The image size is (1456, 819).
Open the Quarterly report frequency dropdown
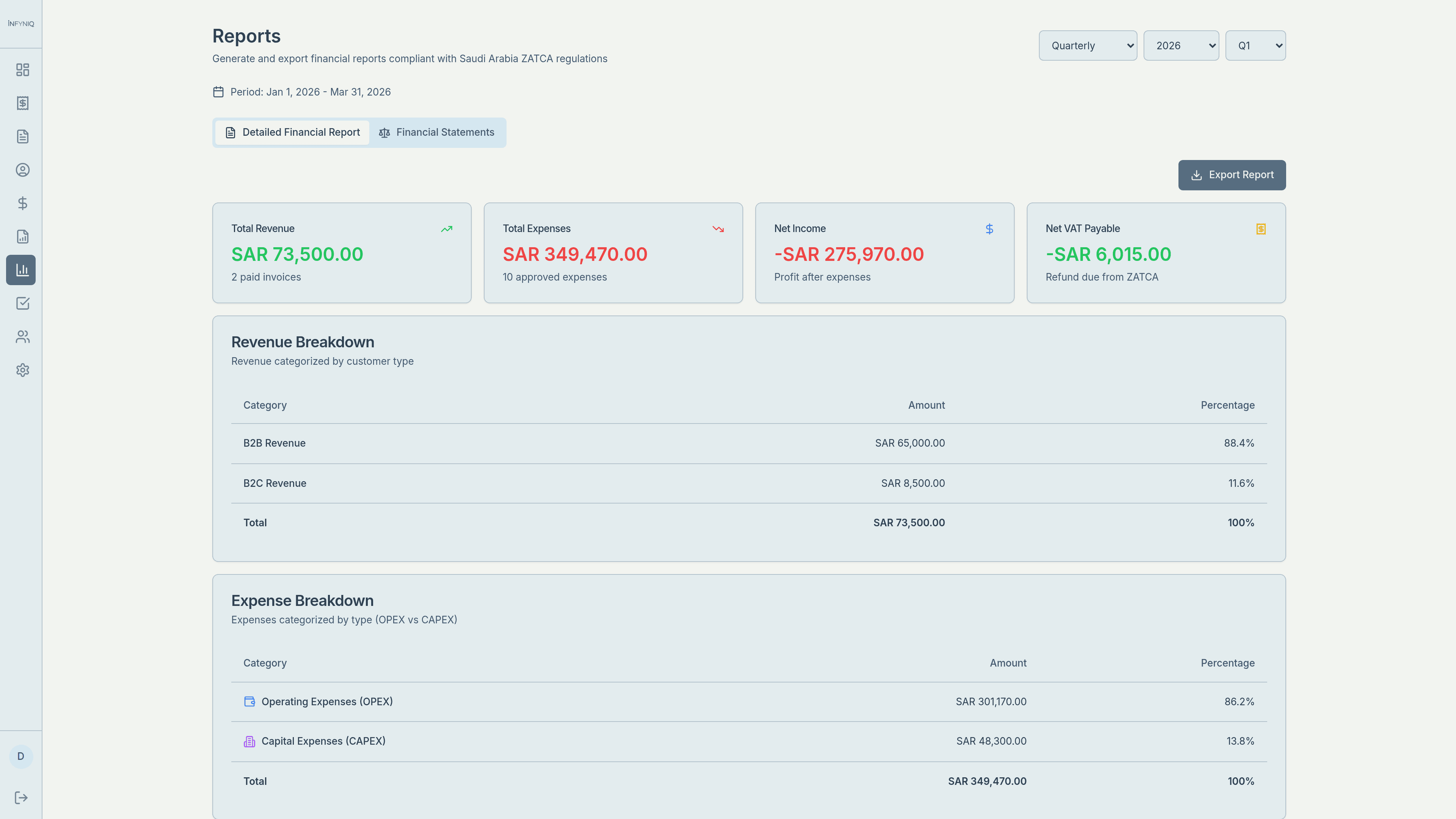(x=1087, y=45)
